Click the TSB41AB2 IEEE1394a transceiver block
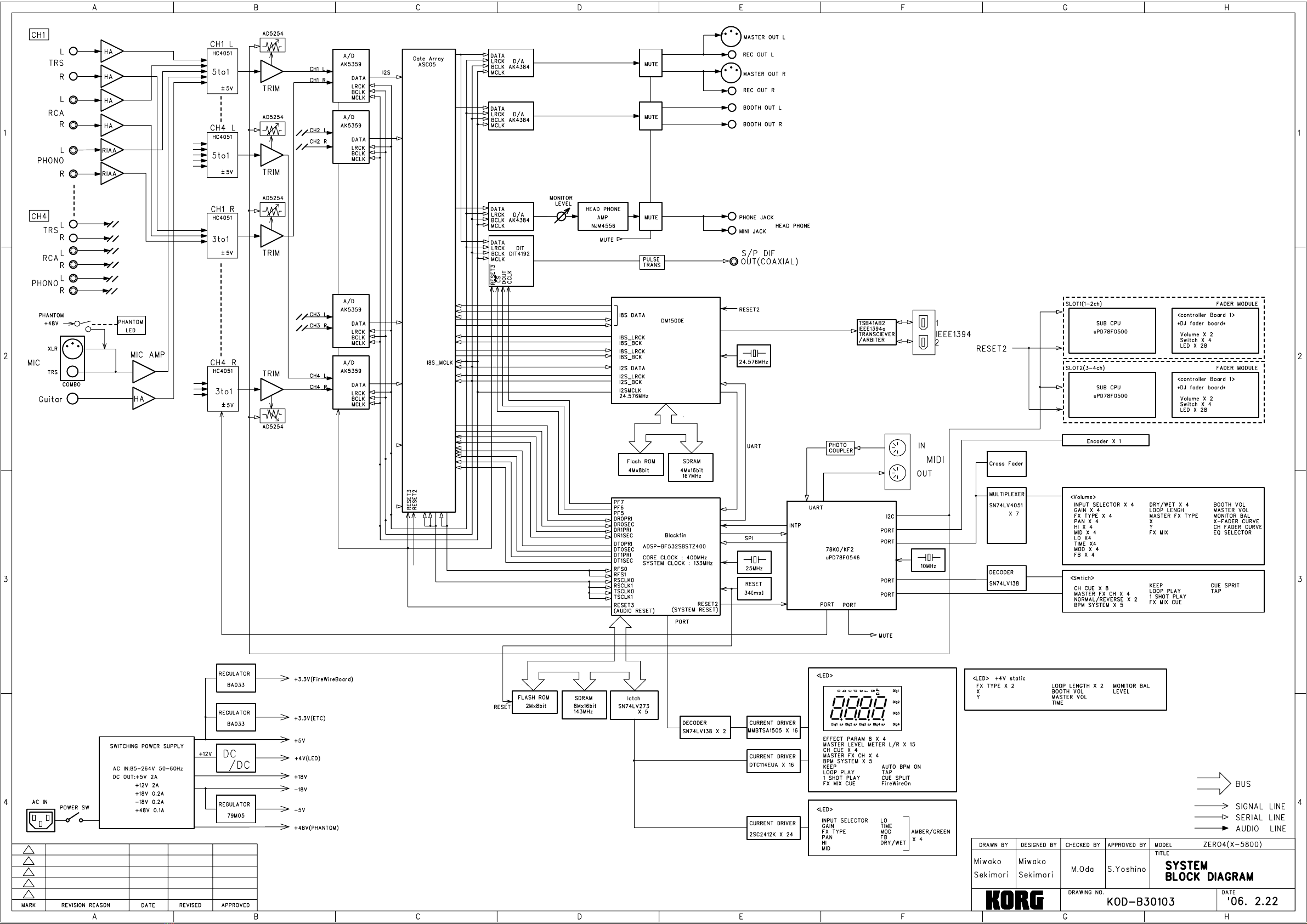The height and width of the screenshot is (924, 1307). click(876, 332)
